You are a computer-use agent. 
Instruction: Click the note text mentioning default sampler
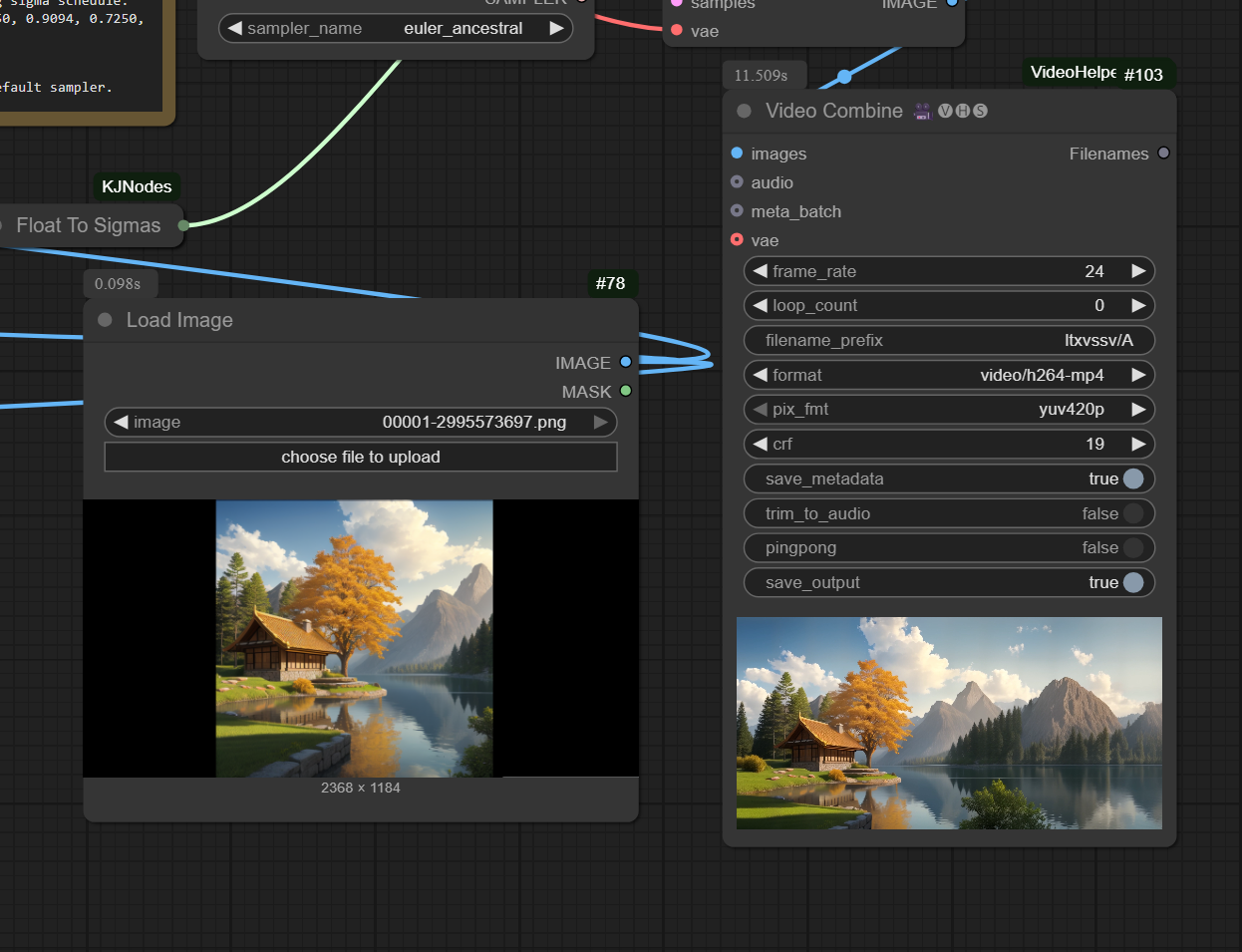(x=56, y=87)
